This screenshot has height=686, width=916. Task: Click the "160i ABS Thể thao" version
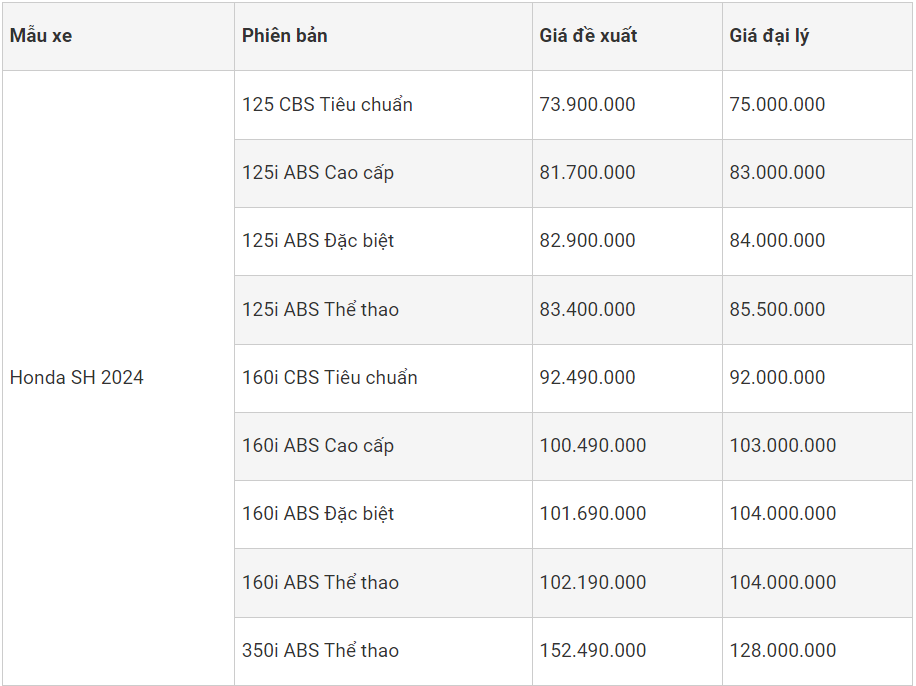coord(320,583)
